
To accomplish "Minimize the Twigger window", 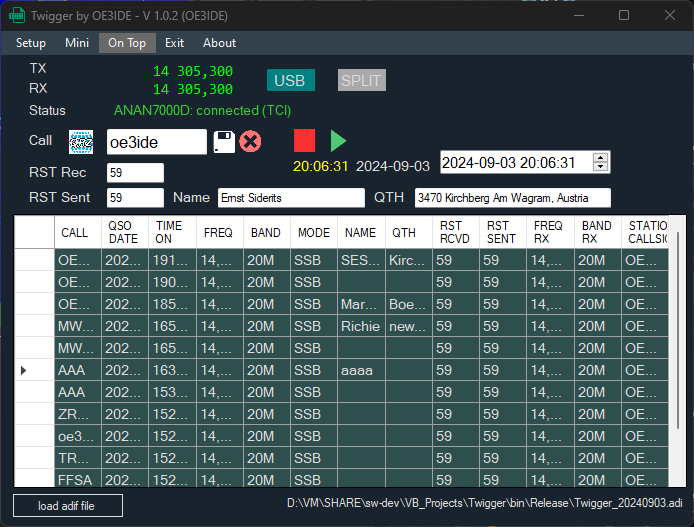I will point(579,15).
